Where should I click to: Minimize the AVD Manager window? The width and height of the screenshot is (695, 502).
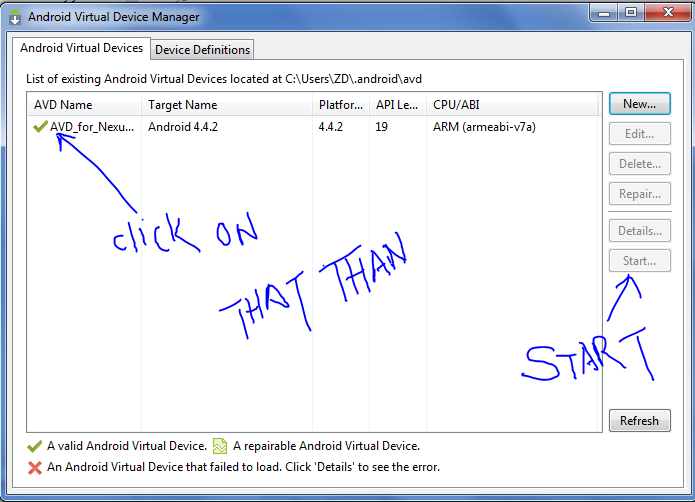click(x=604, y=13)
